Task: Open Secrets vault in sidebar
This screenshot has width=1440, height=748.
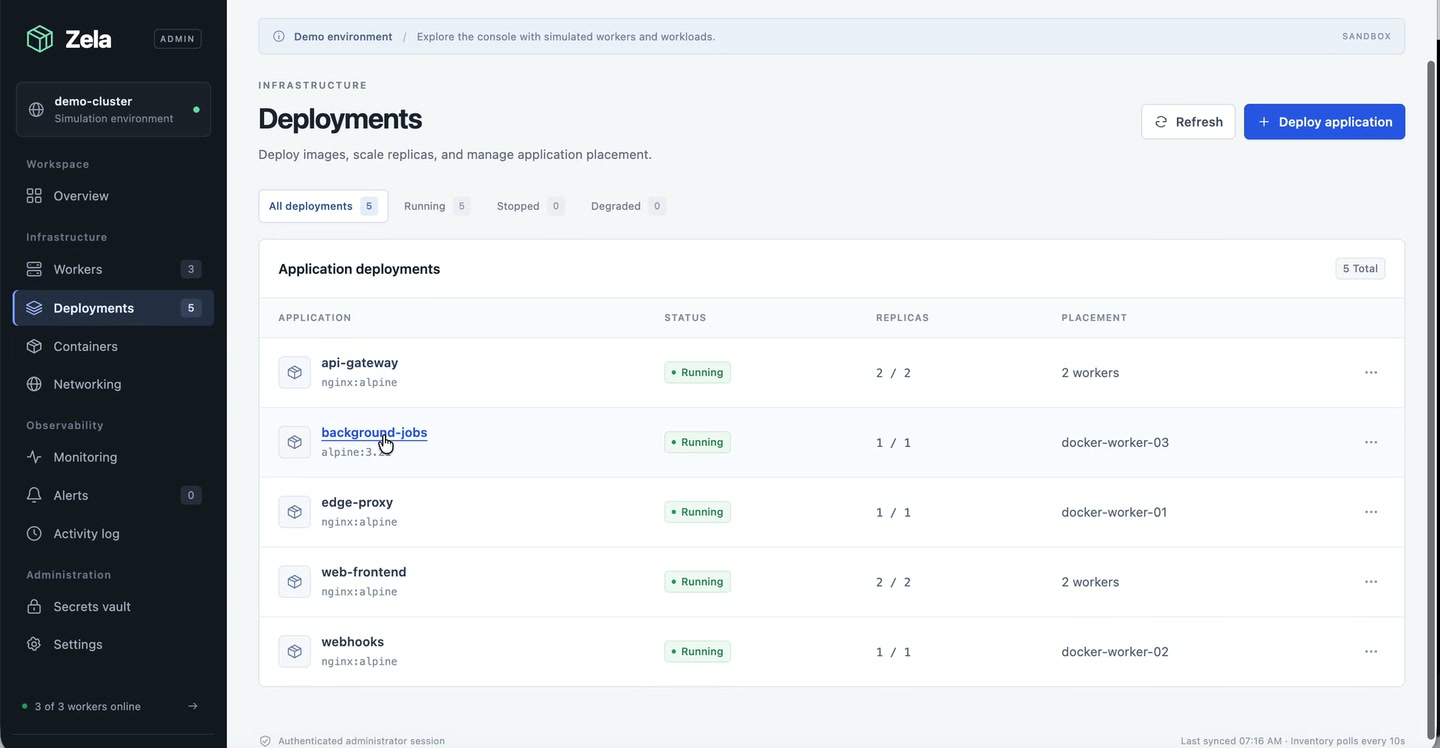Action: coord(113,607)
